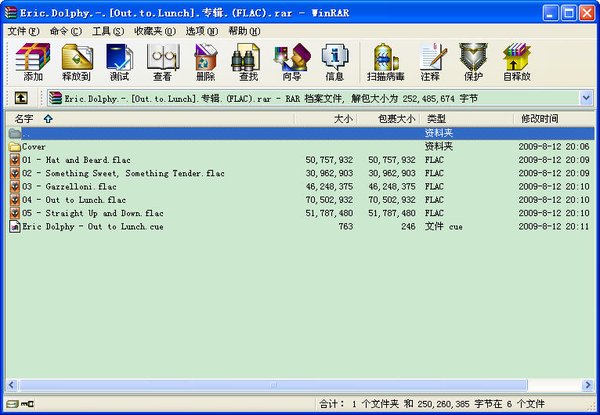Click the cue file icon for Eric Dolphy
Image resolution: width=600 pixels, height=415 pixels.
(15, 226)
